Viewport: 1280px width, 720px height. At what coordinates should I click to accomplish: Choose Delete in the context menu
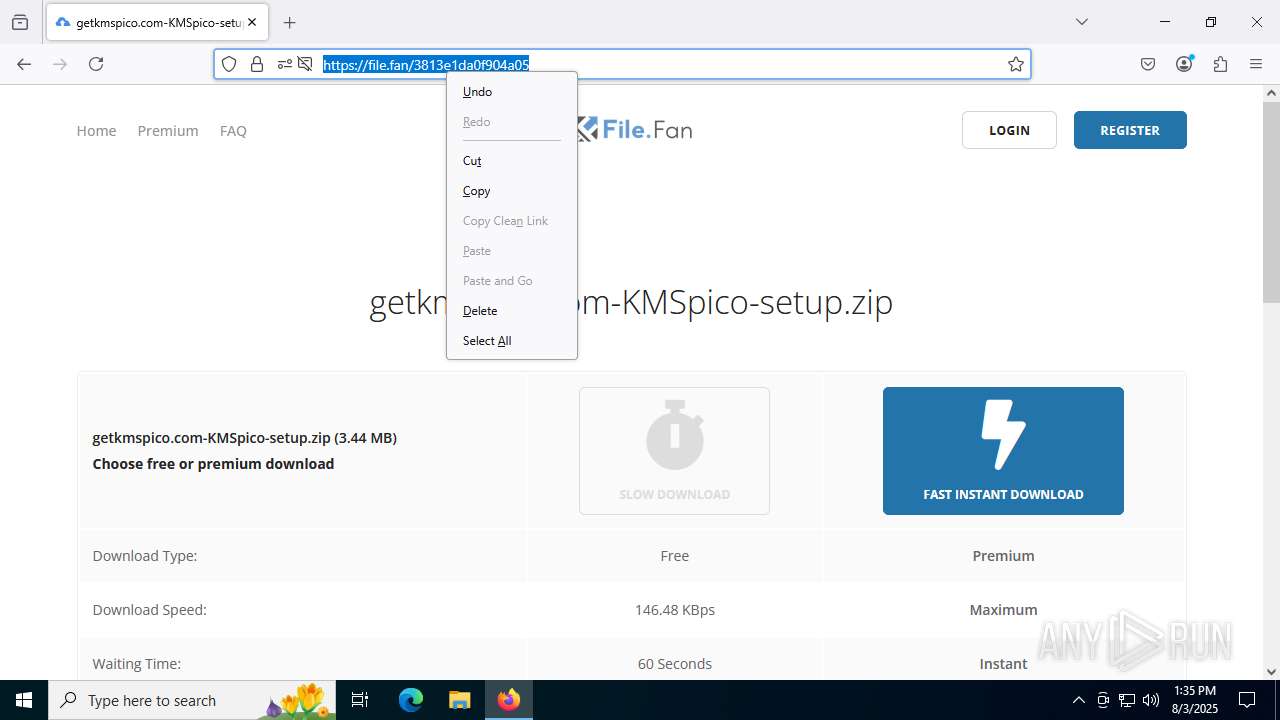click(x=512, y=310)
